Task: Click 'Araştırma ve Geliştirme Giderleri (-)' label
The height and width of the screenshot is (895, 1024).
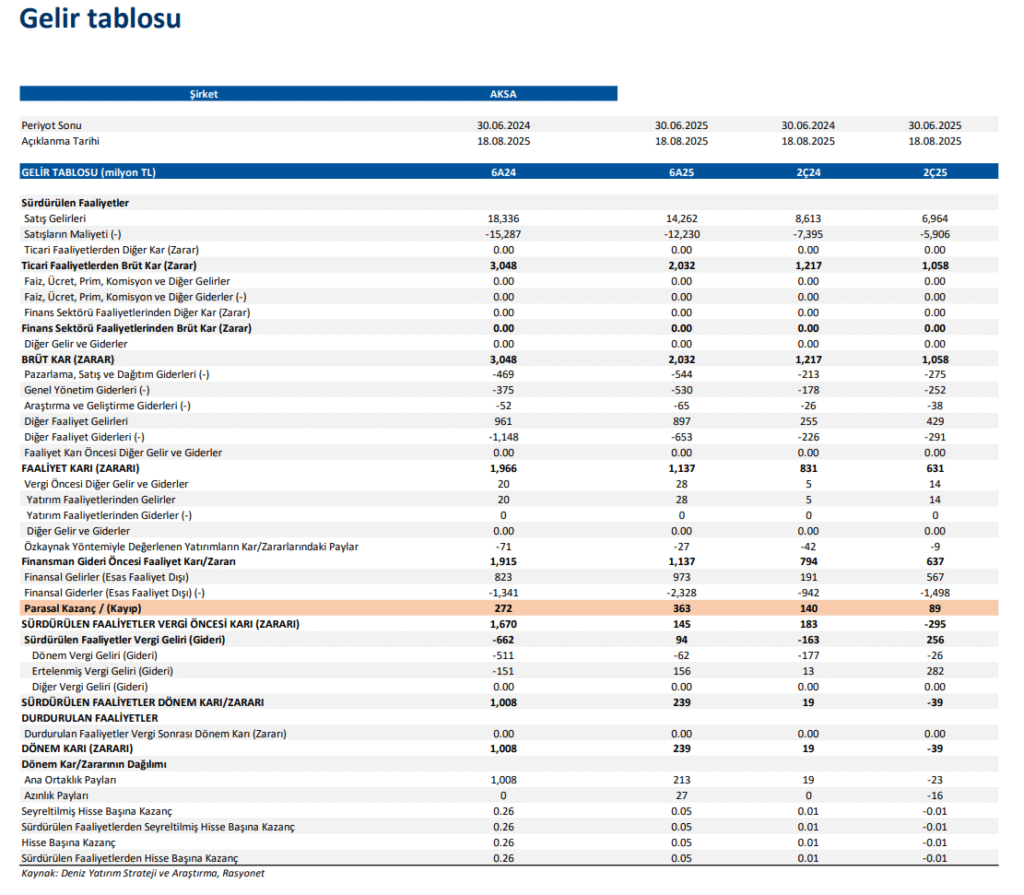Action: 107,406
